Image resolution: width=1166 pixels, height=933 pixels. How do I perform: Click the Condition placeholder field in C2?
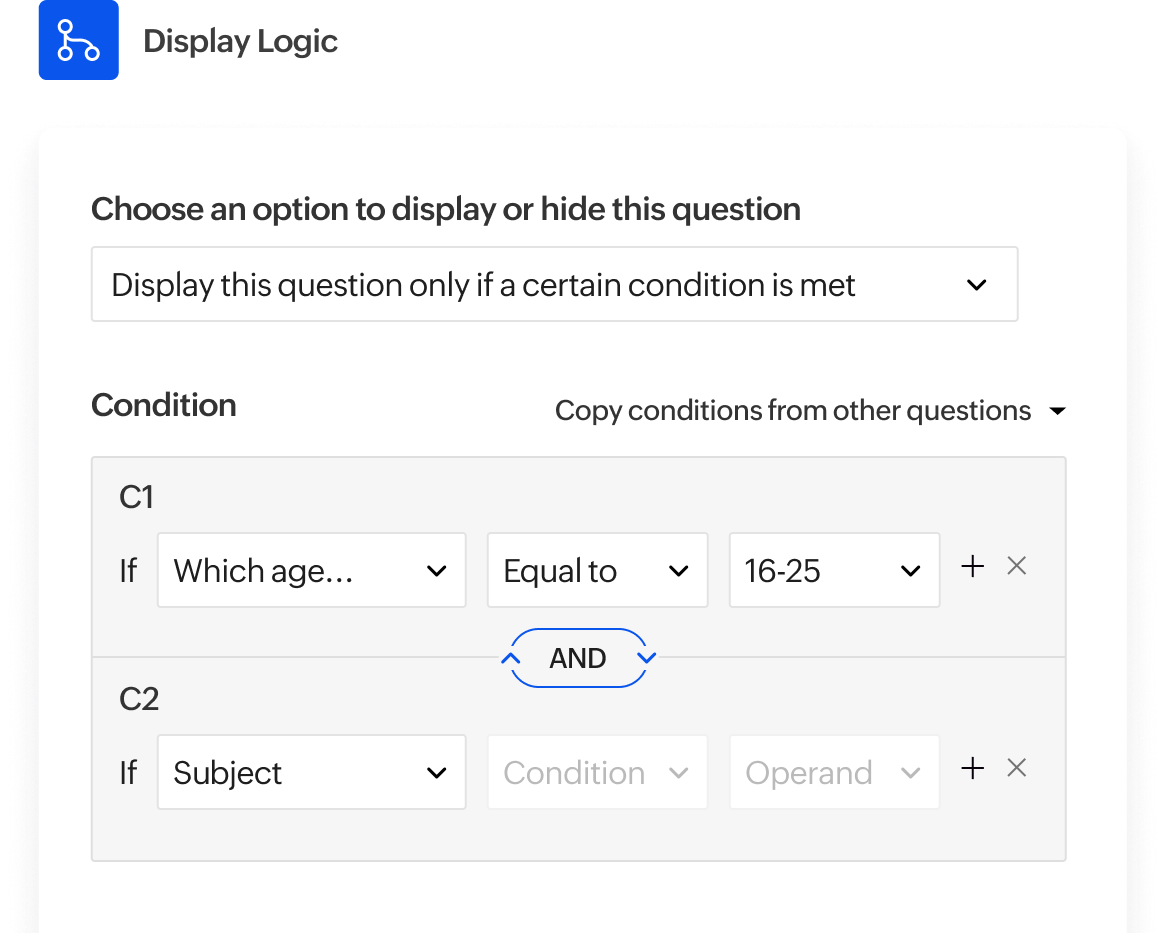tap(597, 772)
